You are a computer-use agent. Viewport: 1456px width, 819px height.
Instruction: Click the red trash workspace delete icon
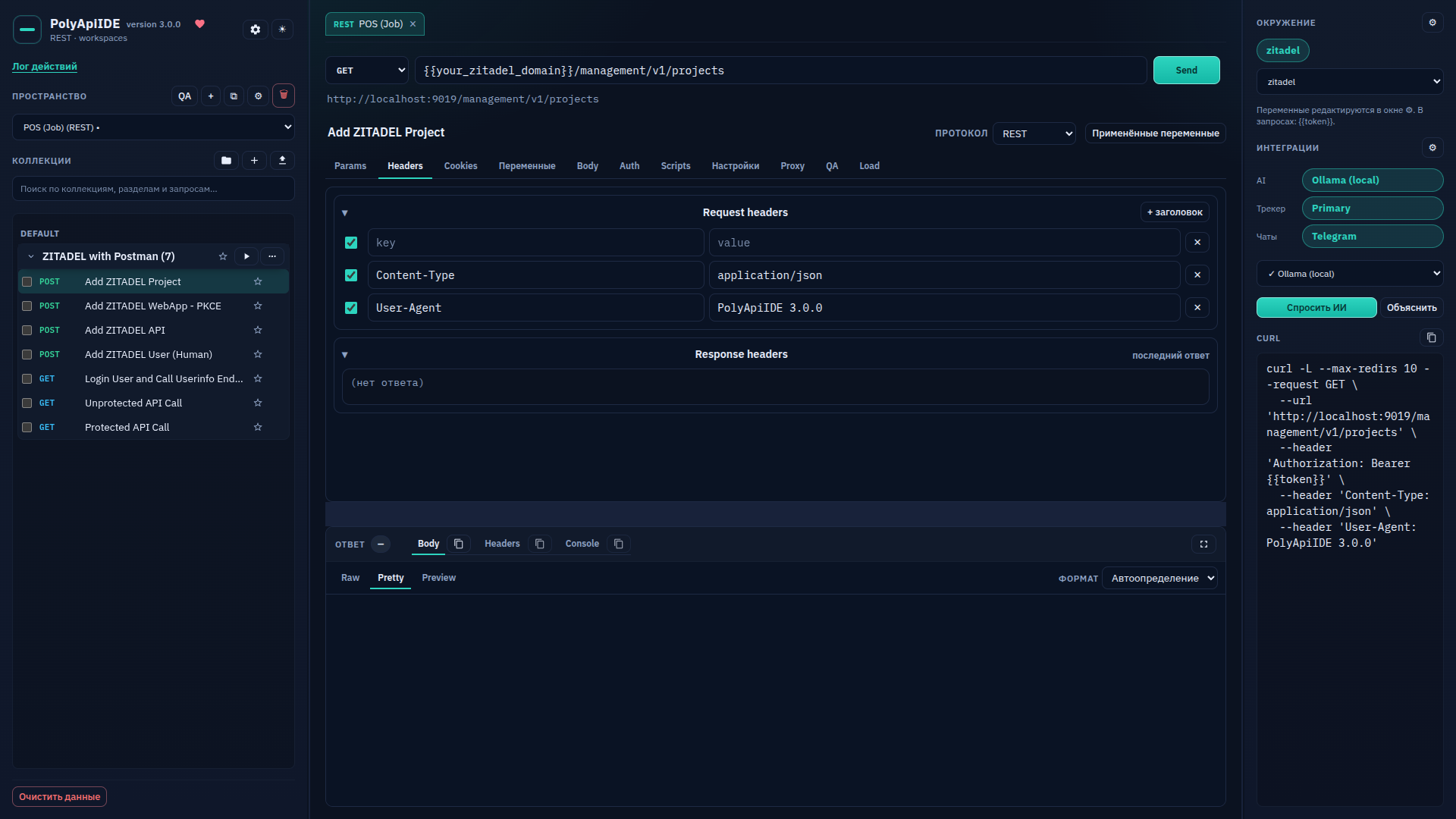284,96
